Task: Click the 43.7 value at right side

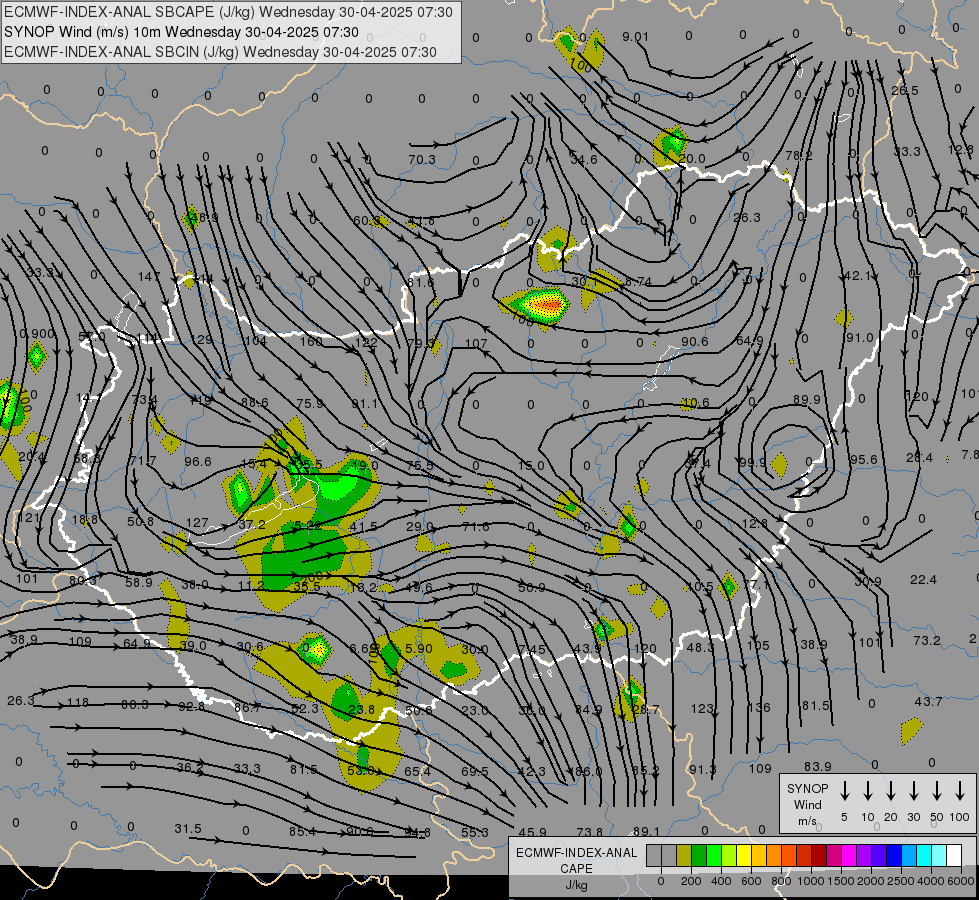Action: 928,702
